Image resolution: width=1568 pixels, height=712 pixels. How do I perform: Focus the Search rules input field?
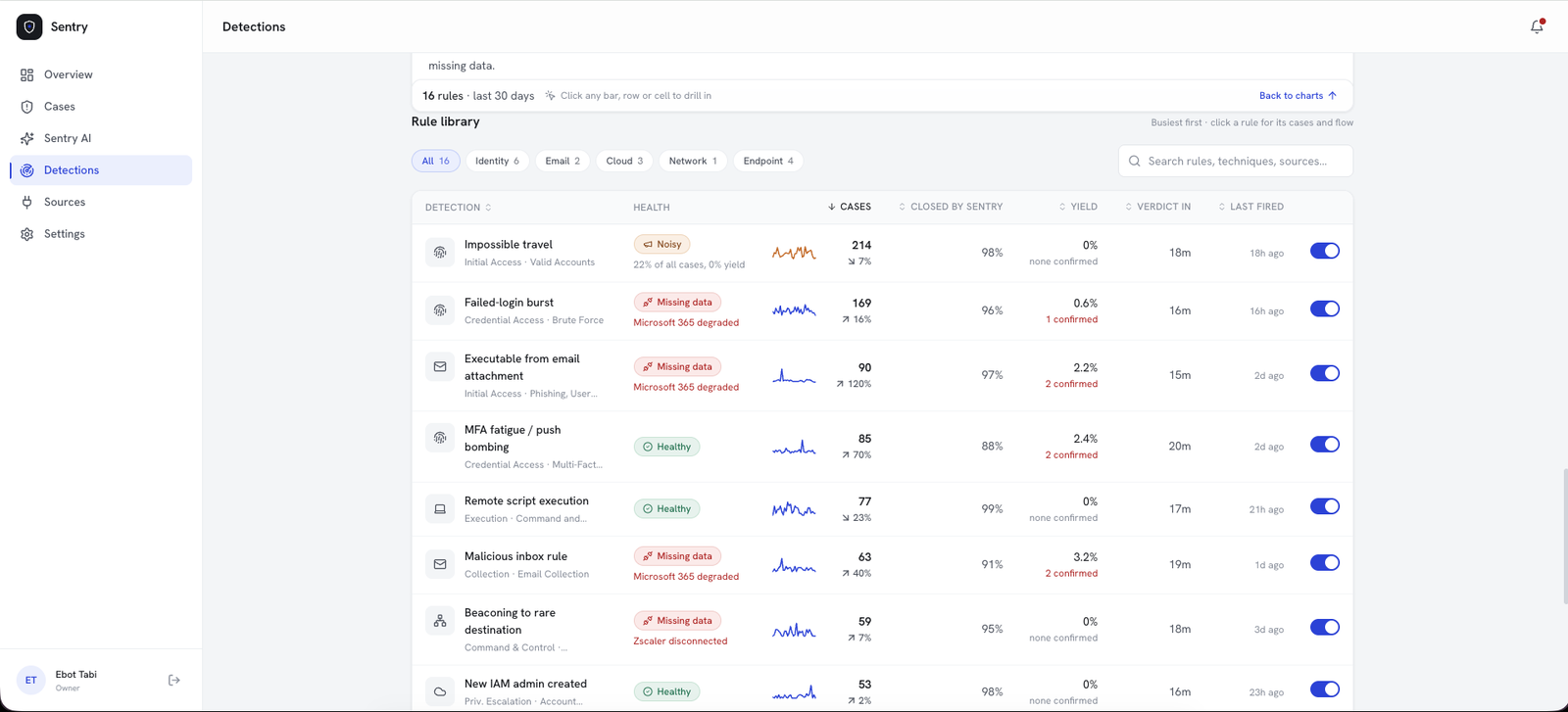1236,161
